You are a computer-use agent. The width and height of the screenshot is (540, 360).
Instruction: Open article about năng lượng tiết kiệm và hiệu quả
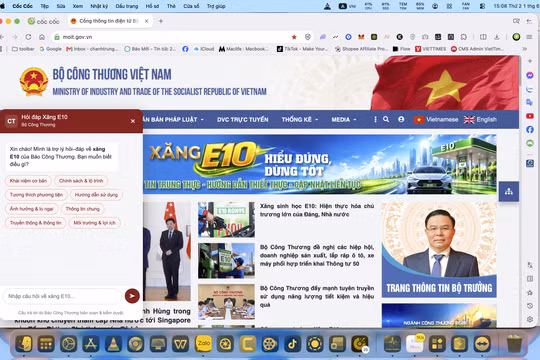(x=317, y=296)
